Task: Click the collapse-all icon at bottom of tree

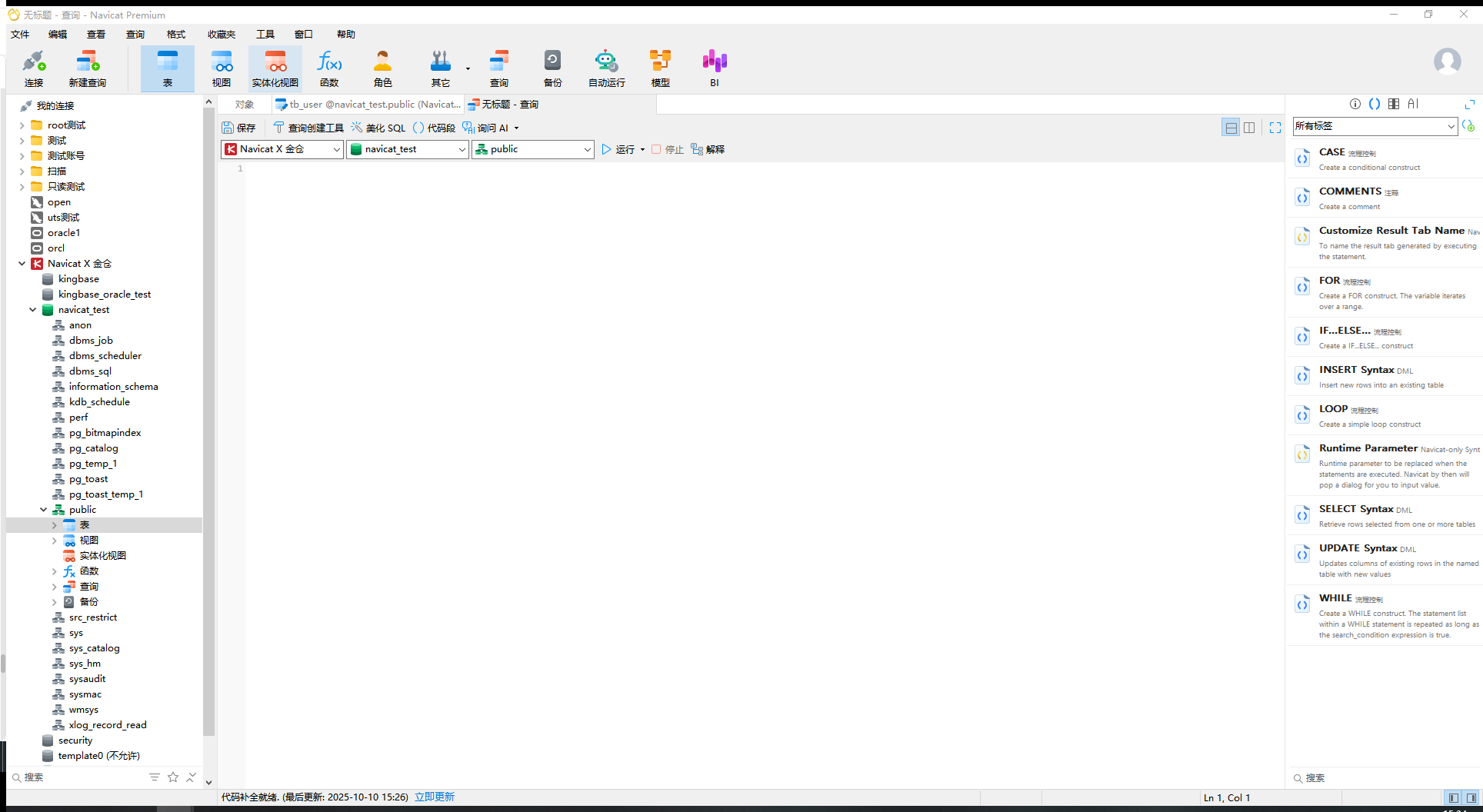Action: (191, 777)
